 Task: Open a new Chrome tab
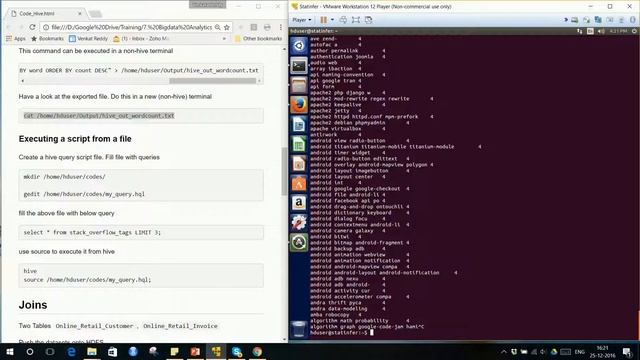point(96,14)
